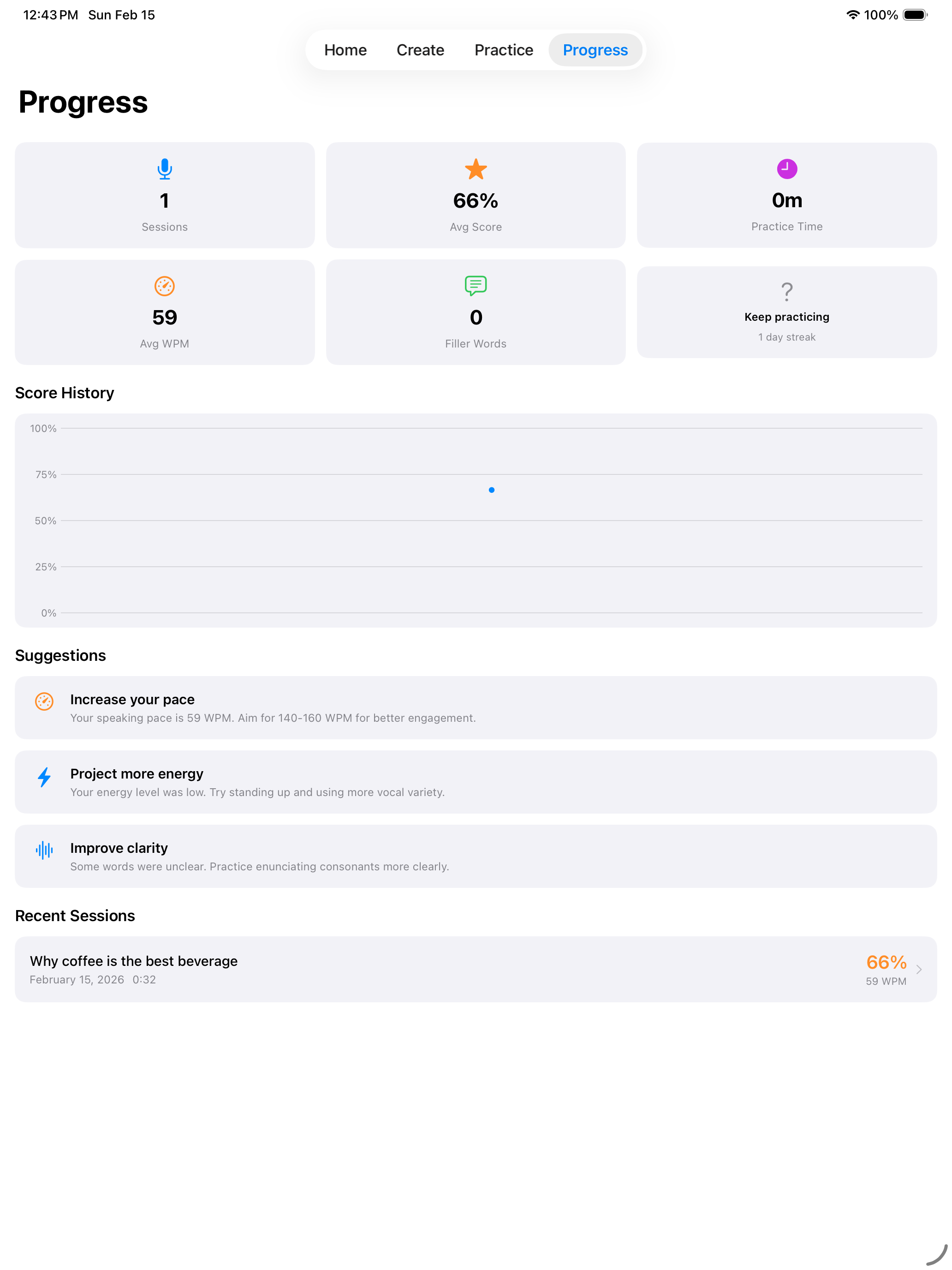This screenshot has width=952, height=1270.
Task: Open the Project more energy suggestion
Action: pos(476,782)
